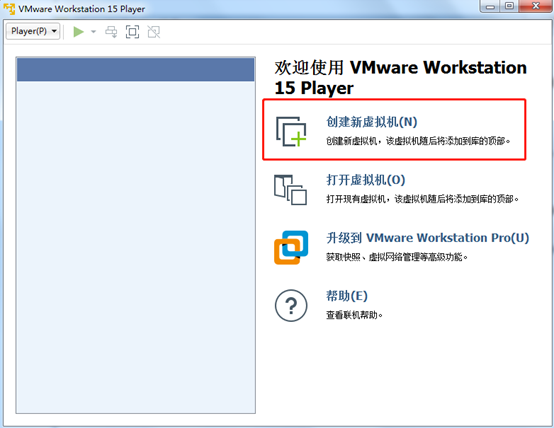The image size is (554, 428).
Task: Click description text 查看联机帮助。
Action: pos(354,315)
